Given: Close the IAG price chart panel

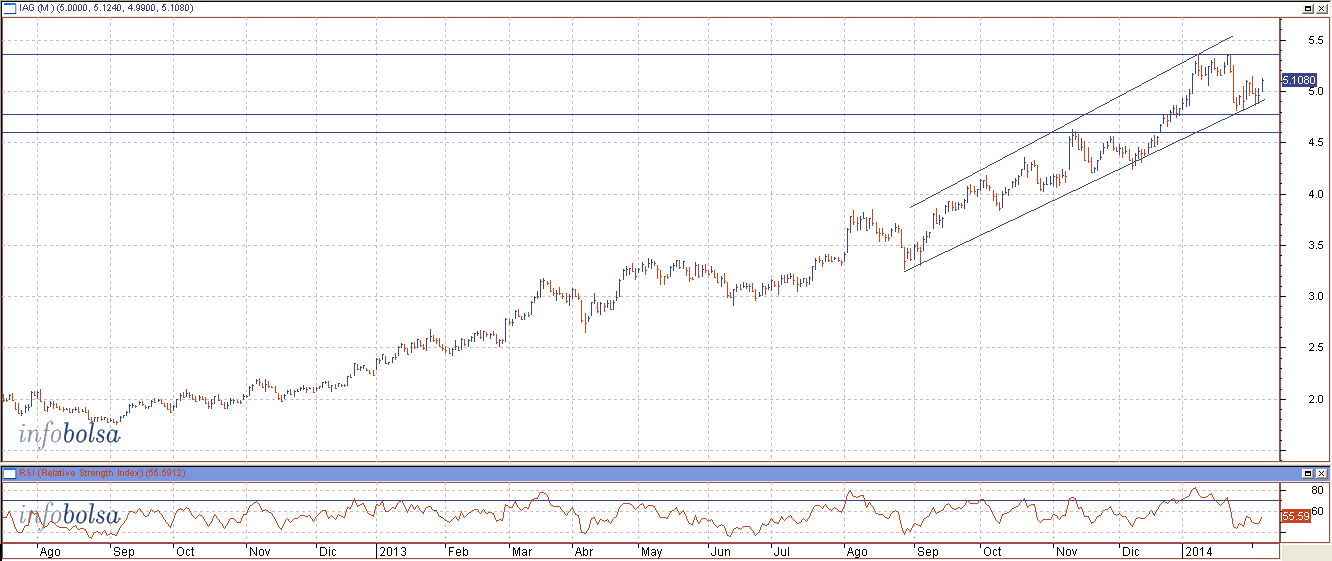Looking at the screenshot, I should pos(1320,7).
